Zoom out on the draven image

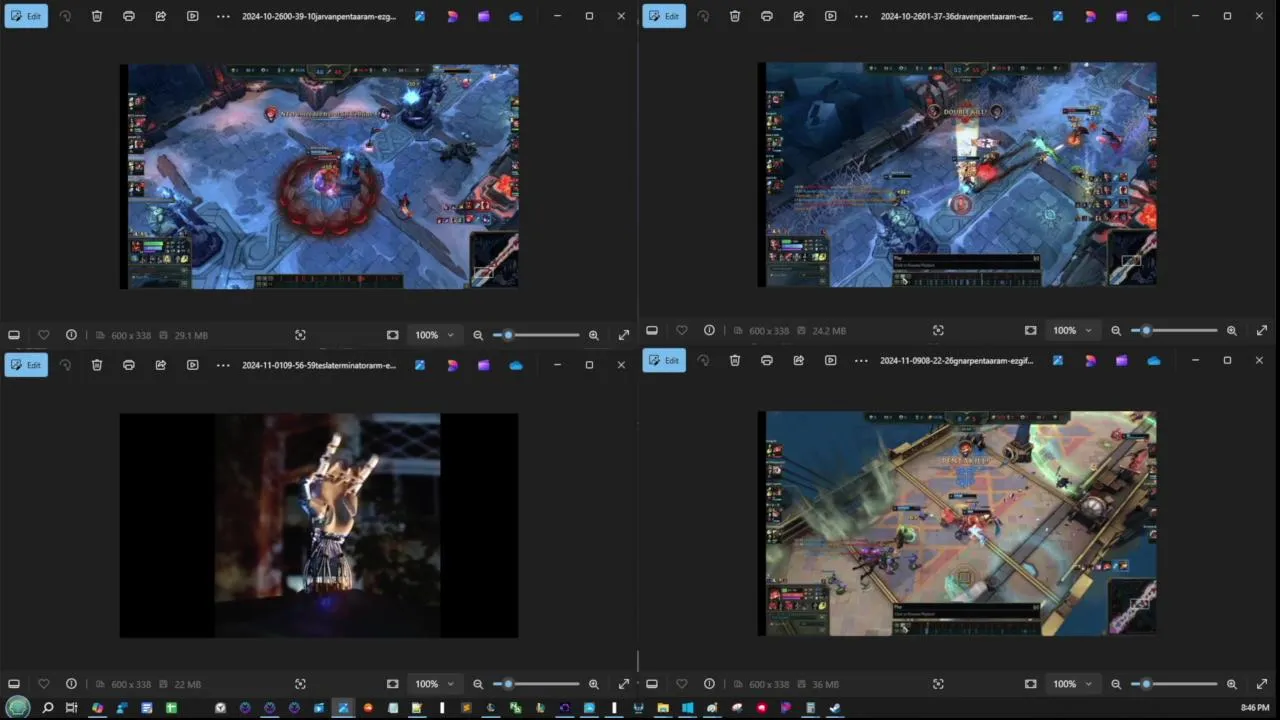pyautogui.click(x=1116, y=330)
